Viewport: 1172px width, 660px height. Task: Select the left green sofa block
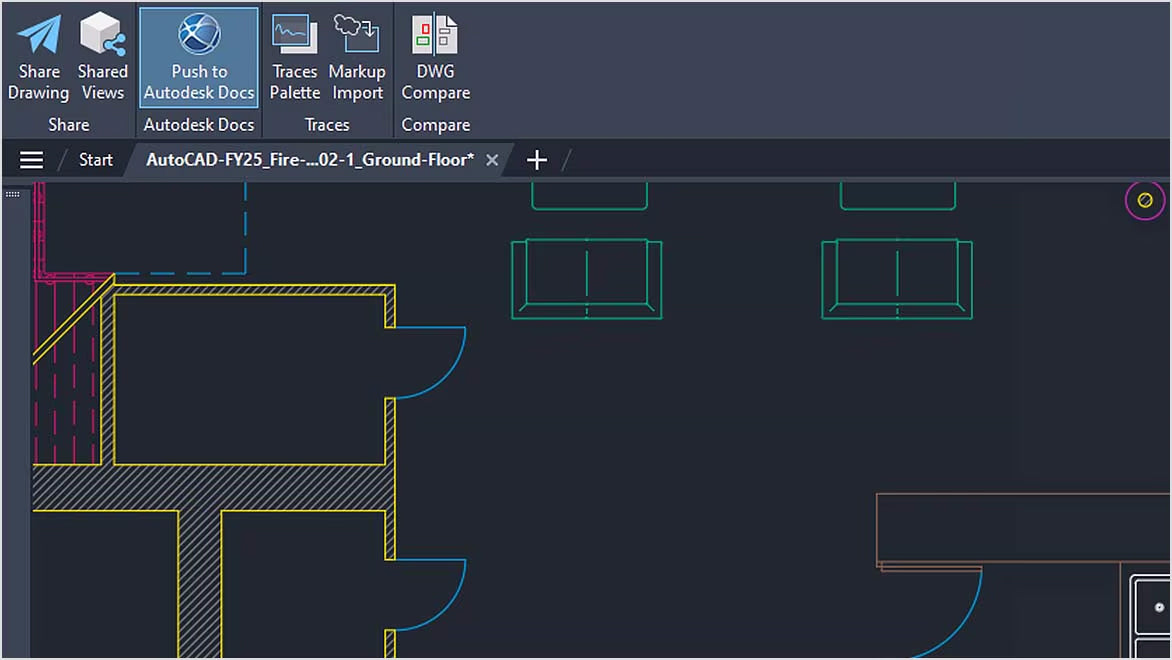(586, 279)
